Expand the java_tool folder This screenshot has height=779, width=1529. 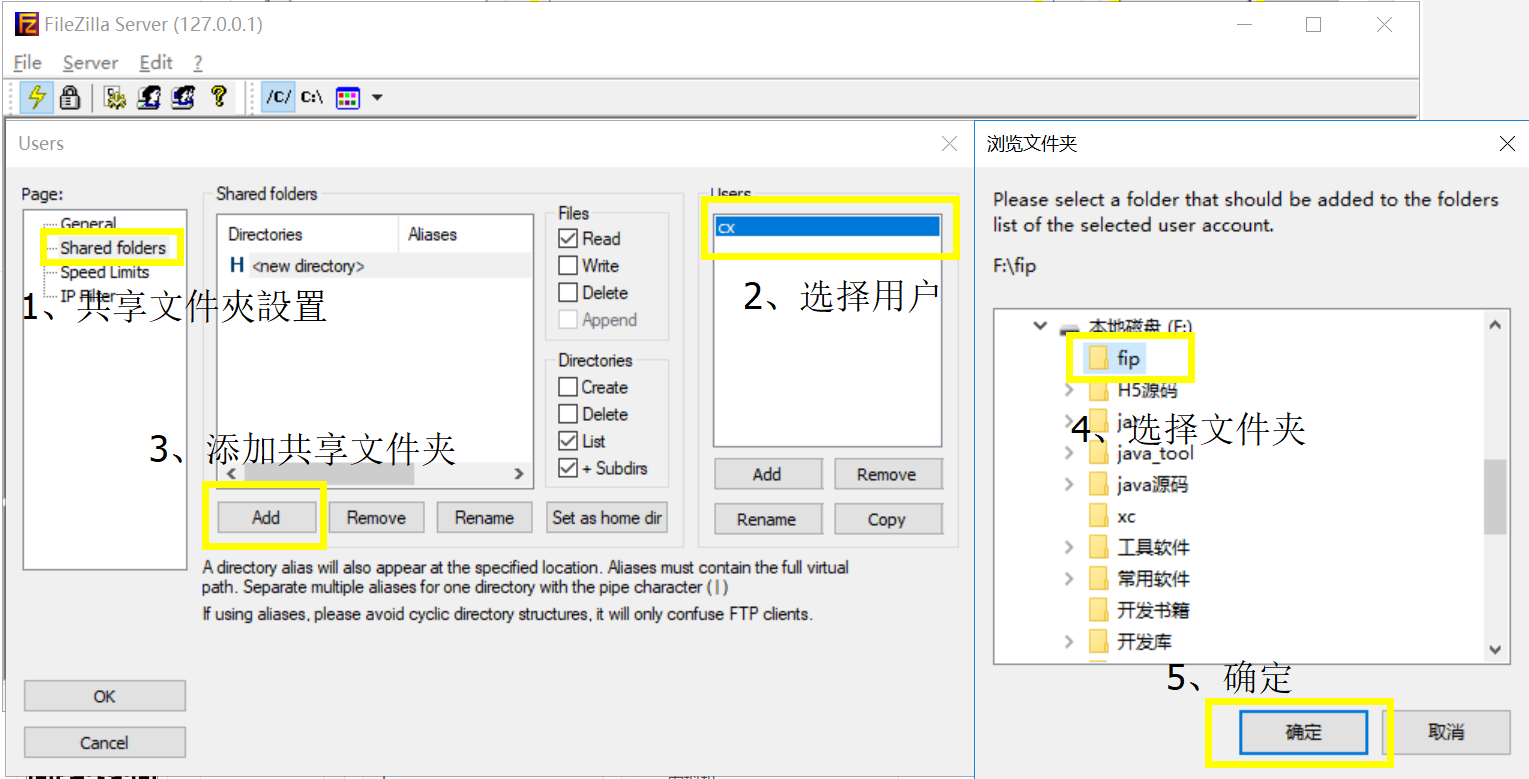1068,453
